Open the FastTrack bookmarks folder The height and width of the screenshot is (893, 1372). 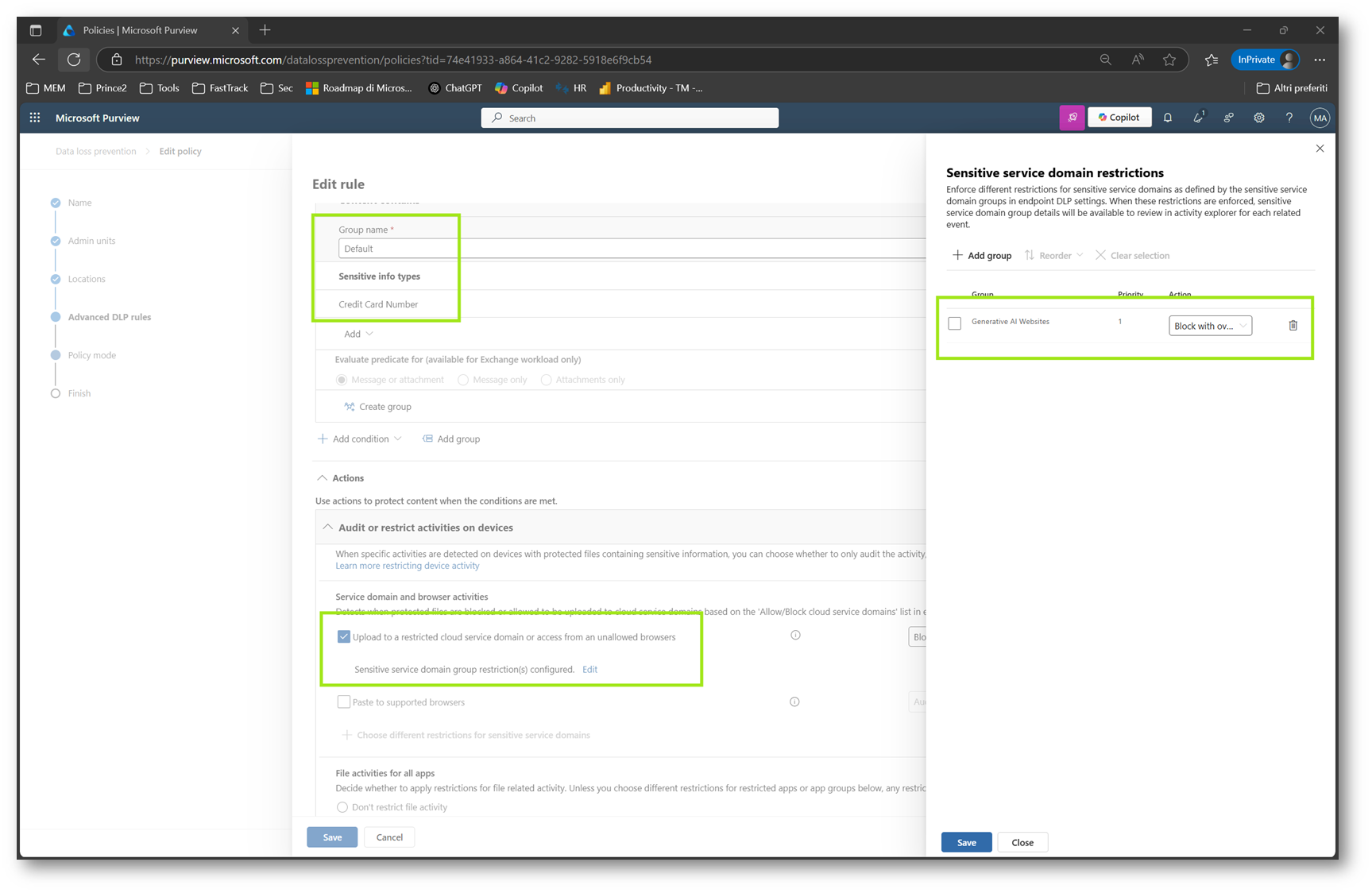pyautogui.click(x=220, y=88)
